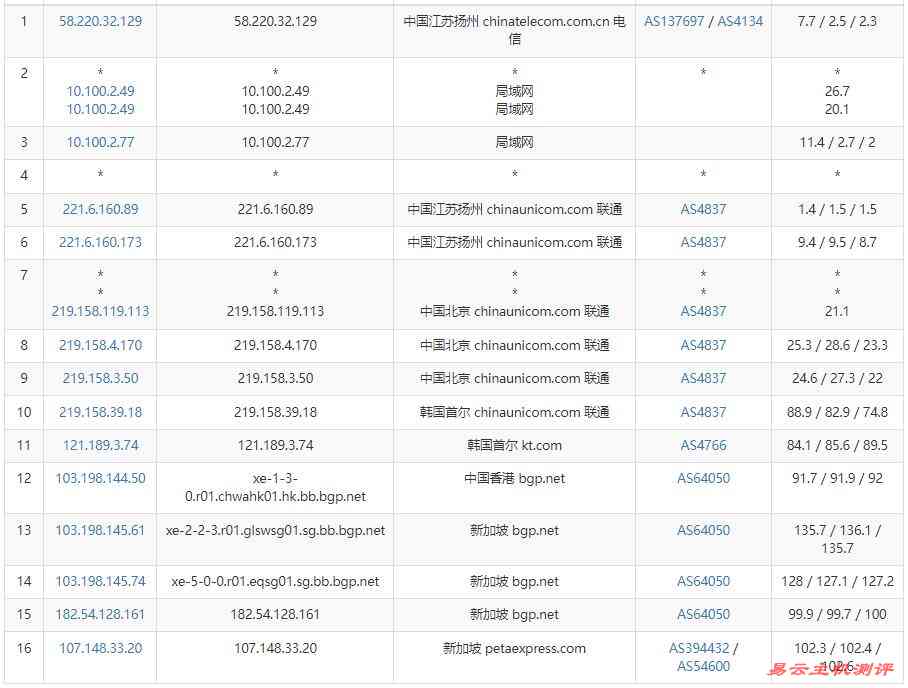The height and width of the screenshot is (688, 908).
Task: Select location 韩国首尔 chinaunicom.com 联通
Action: [x=514, y=412]
